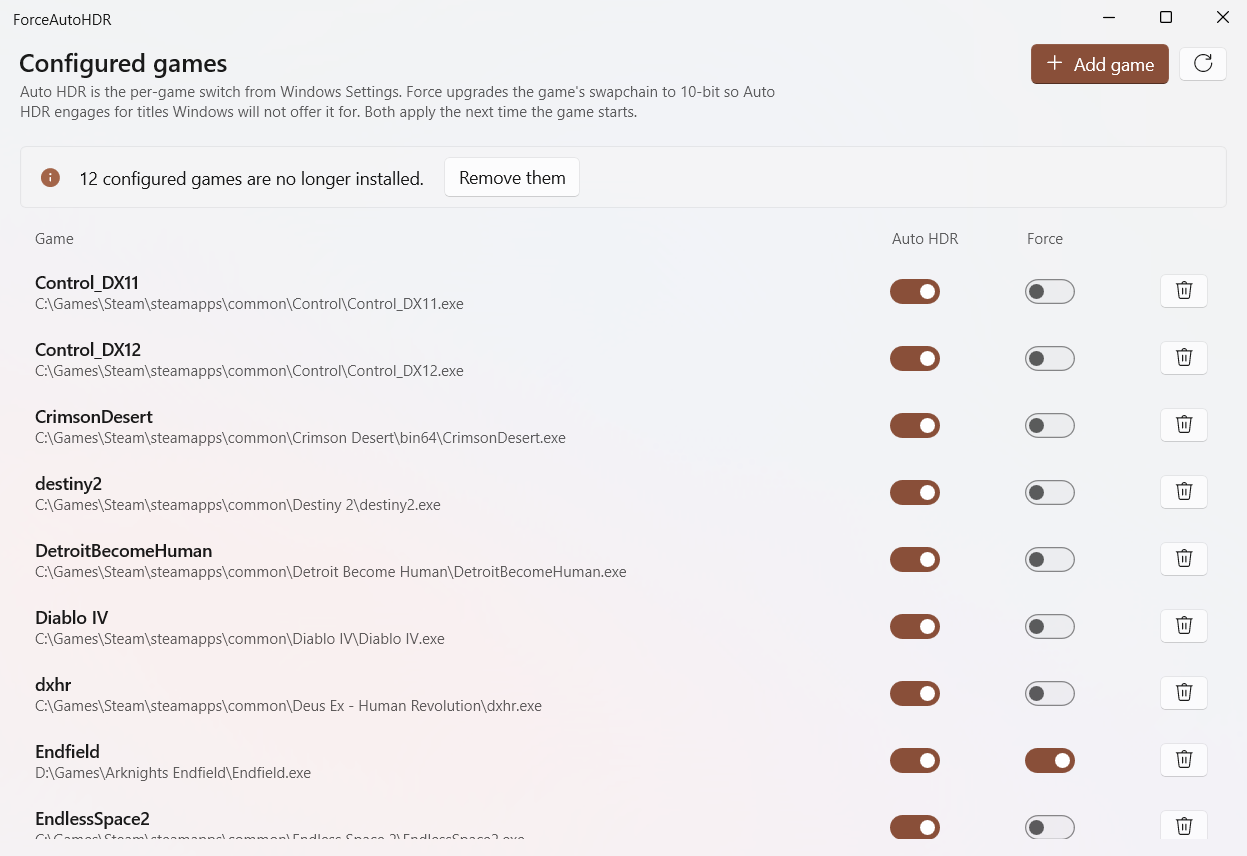Toggle Auto HDR for EndlessSpace2

pos(915,828)
